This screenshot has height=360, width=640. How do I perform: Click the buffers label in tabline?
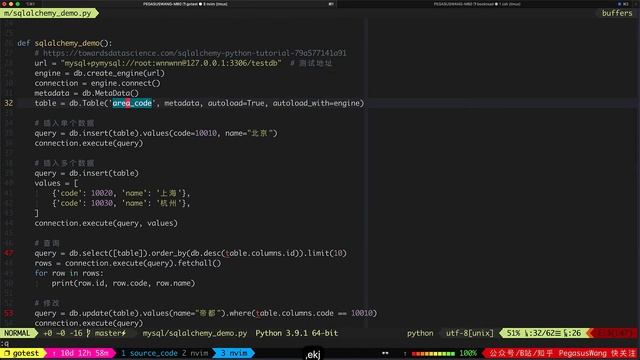tap(617, 13)
